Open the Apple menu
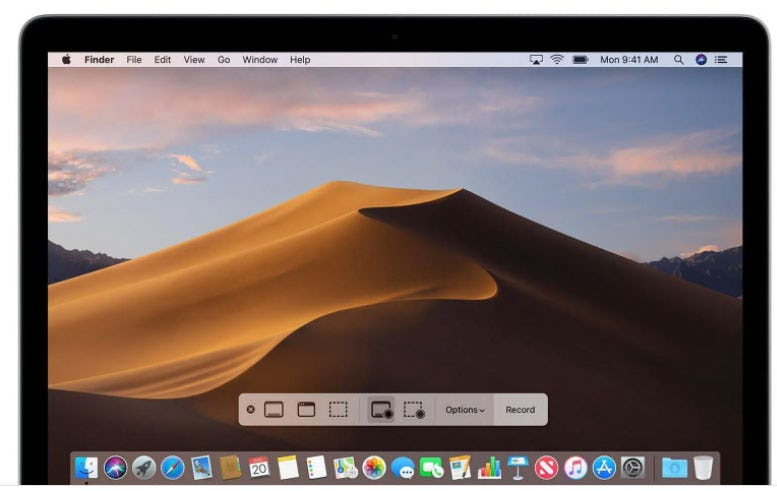The image size is (777, 491). point(66,59)
